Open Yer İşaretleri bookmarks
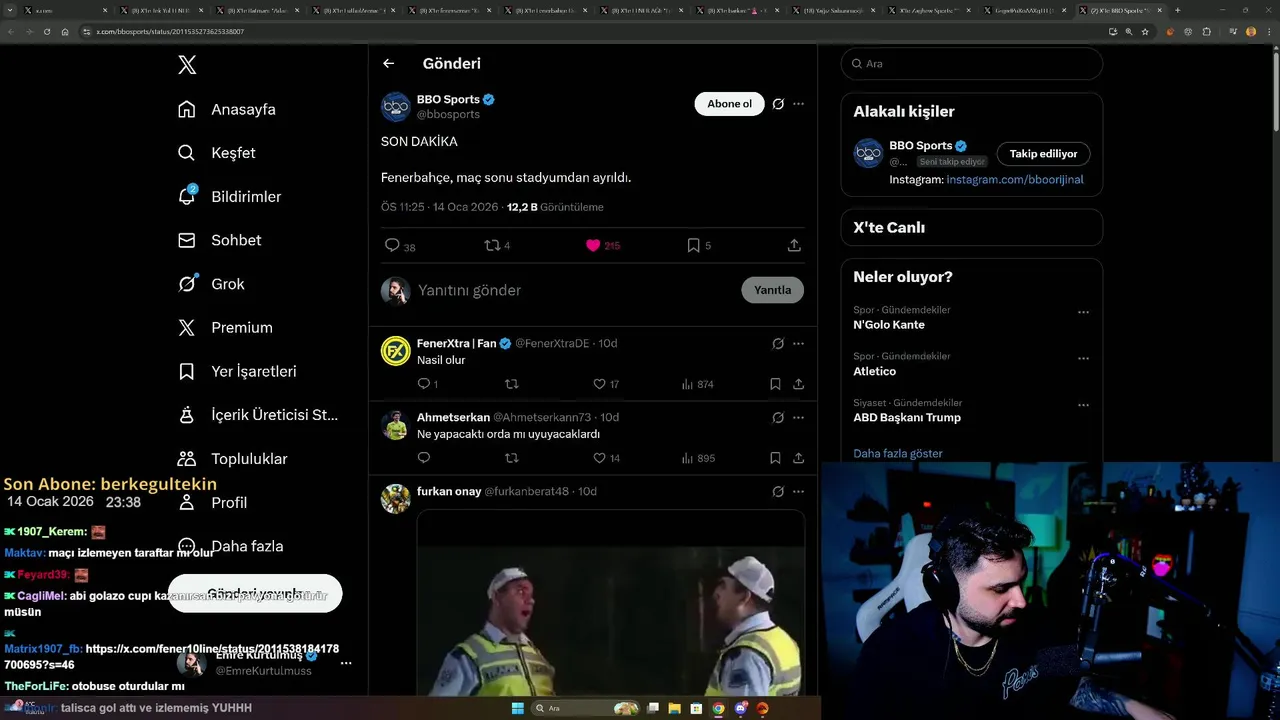Screen dimensions: 1280x720 [237, 371]
